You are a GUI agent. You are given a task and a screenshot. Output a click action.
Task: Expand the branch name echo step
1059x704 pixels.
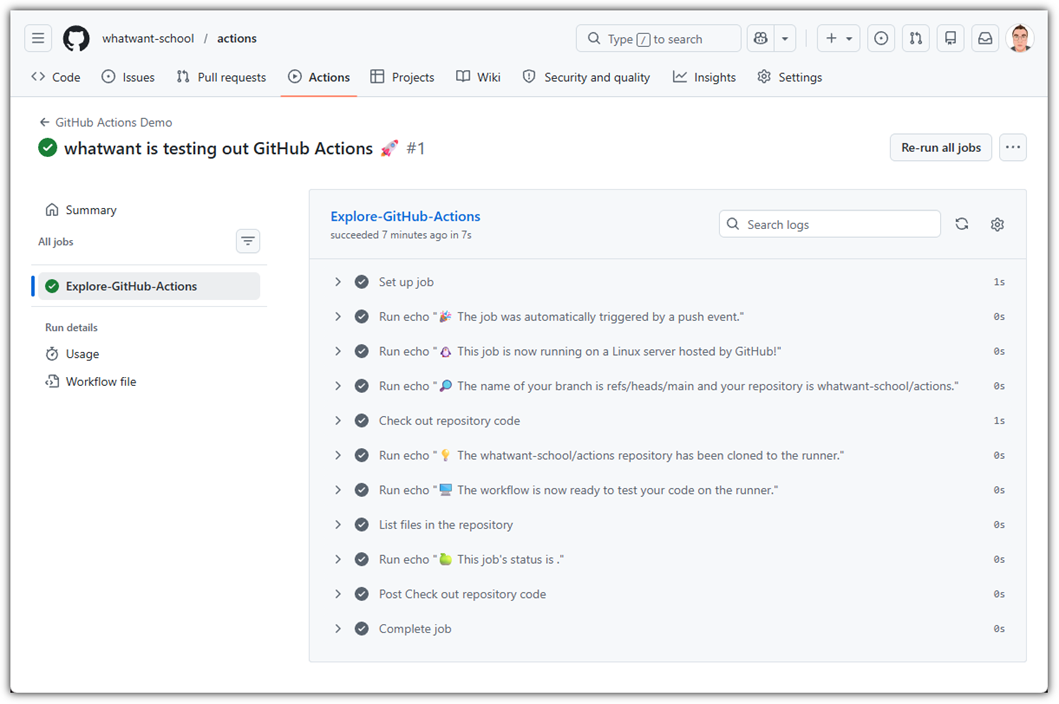pos(338,386)
